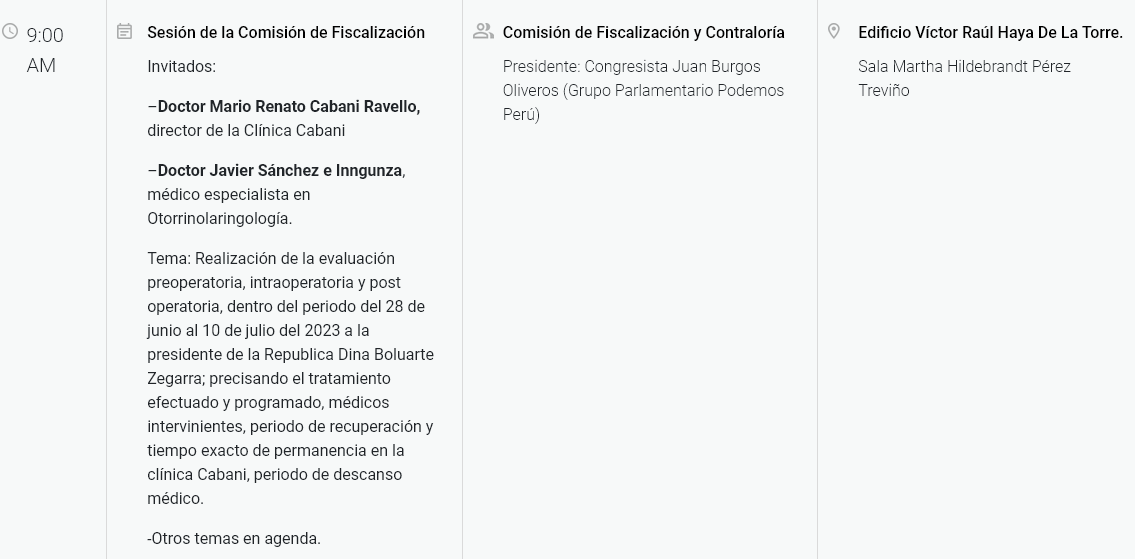
Task: Click the Invitados label
Action: pyautogui.click(x=182, y=67)
